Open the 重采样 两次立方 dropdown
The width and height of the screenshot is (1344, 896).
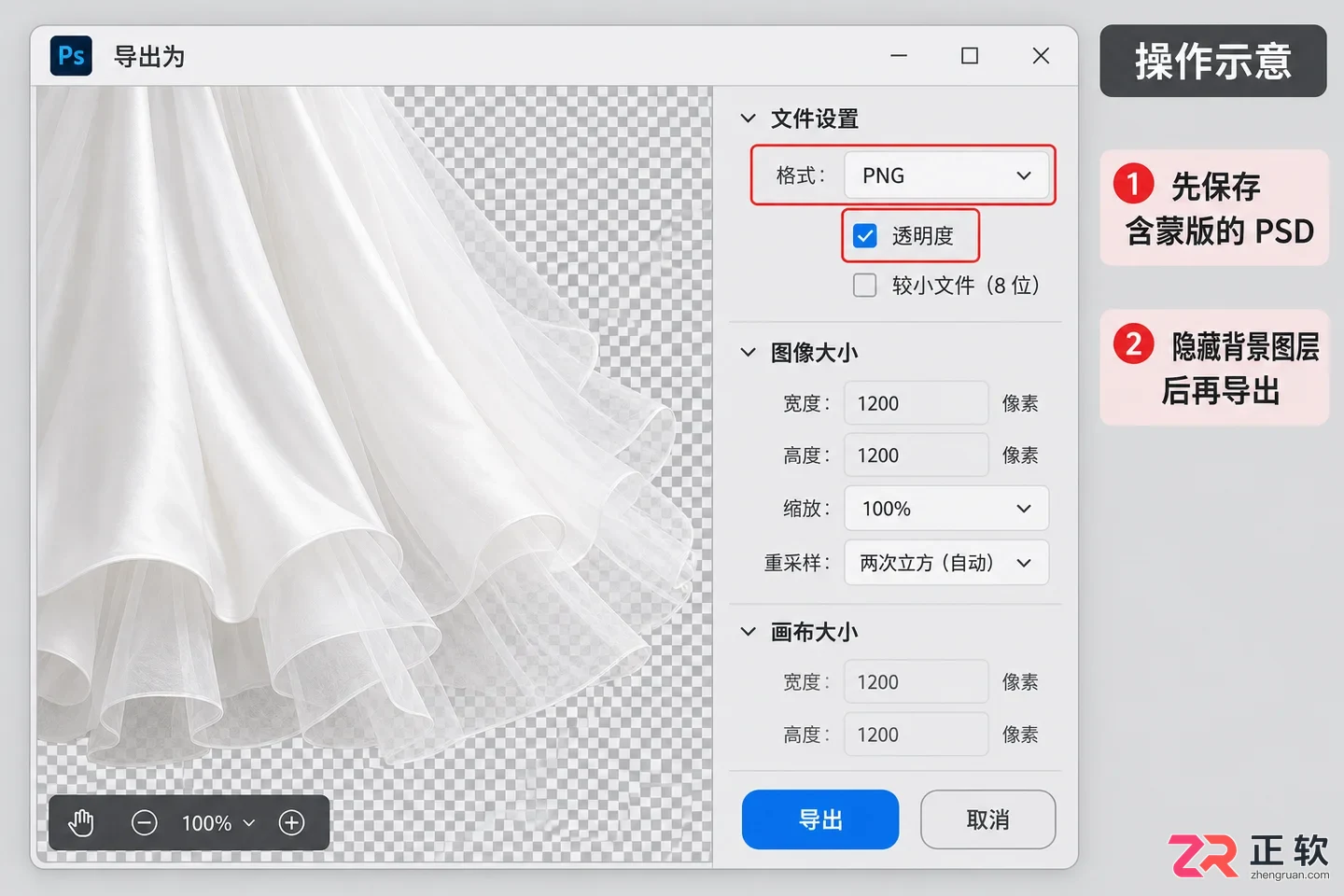point(946,563)
